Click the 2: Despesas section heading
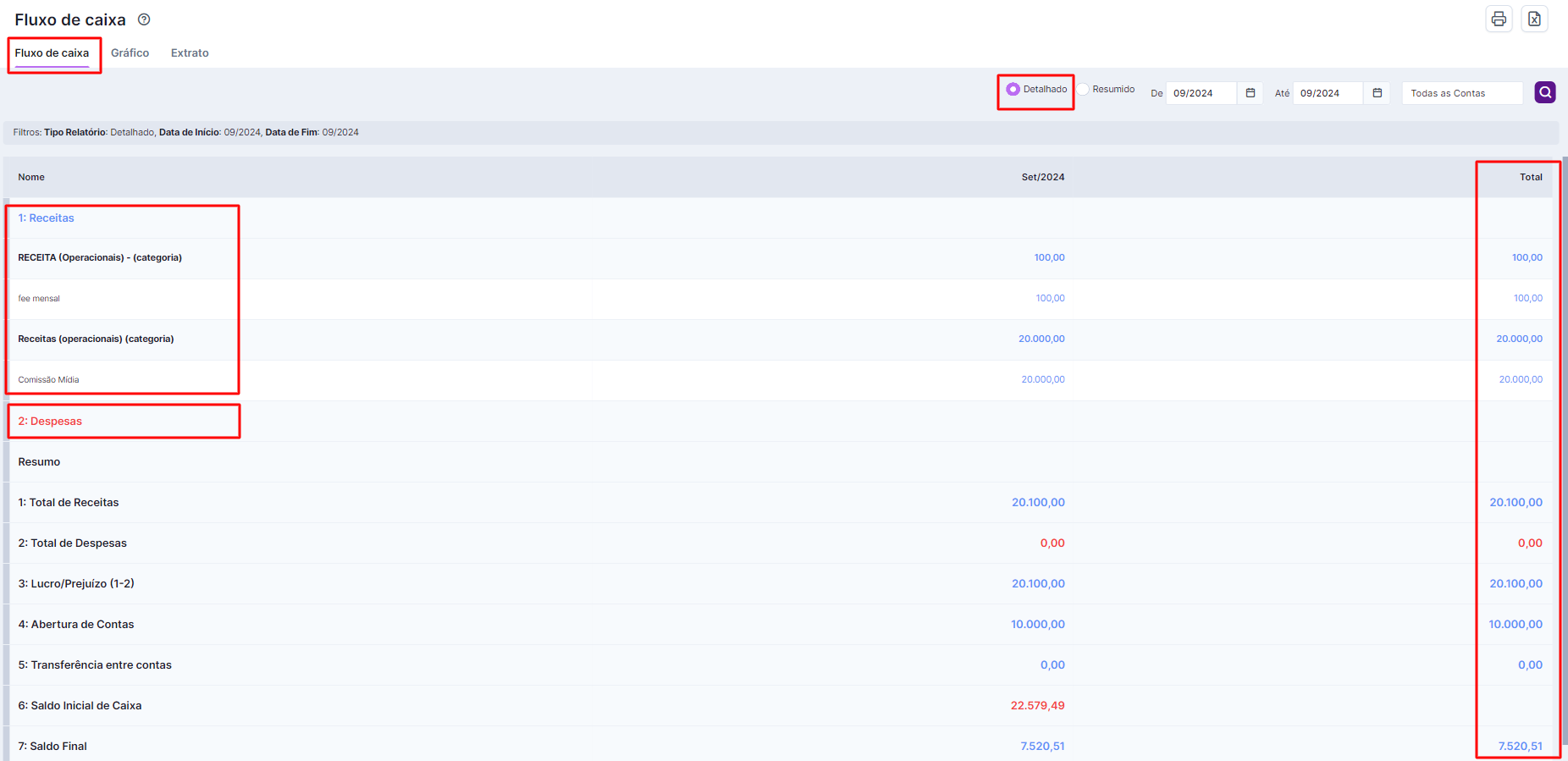Viewport: 1568px width, 761px height. click(50, 422)
